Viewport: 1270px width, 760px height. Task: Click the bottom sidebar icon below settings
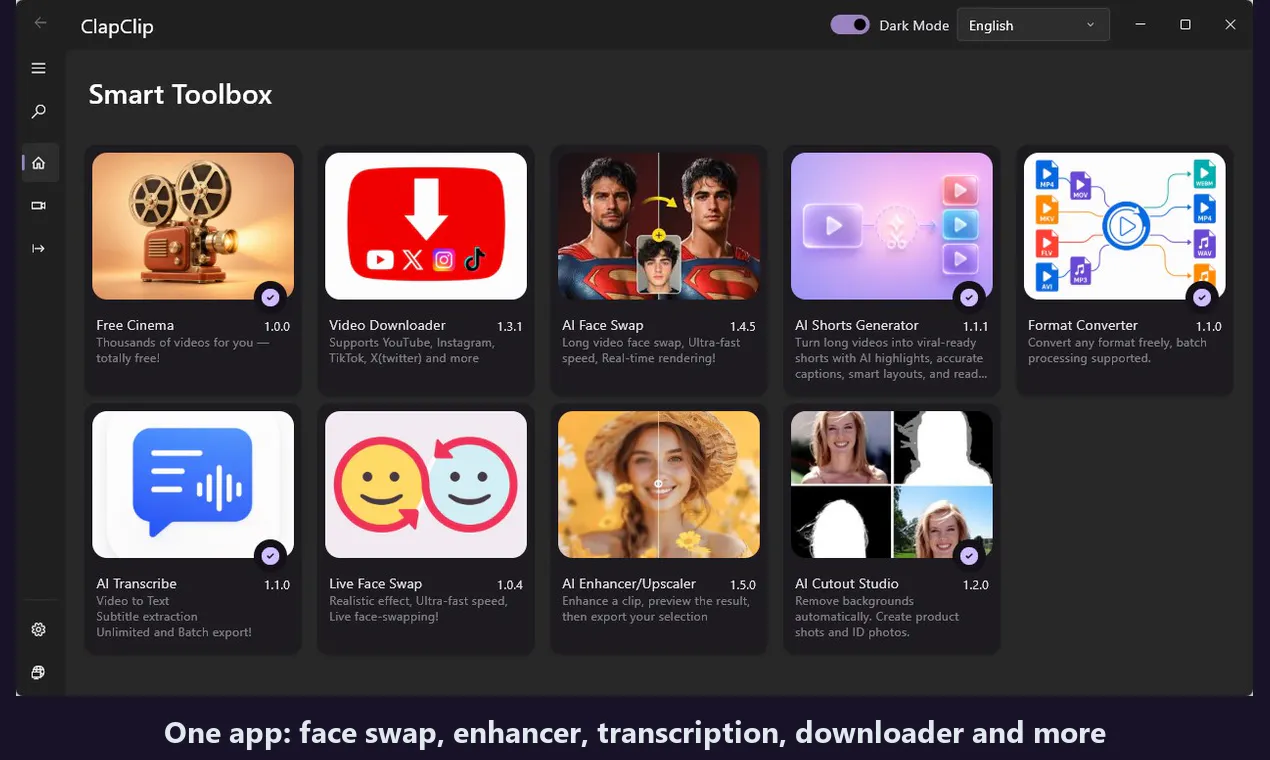39,672
